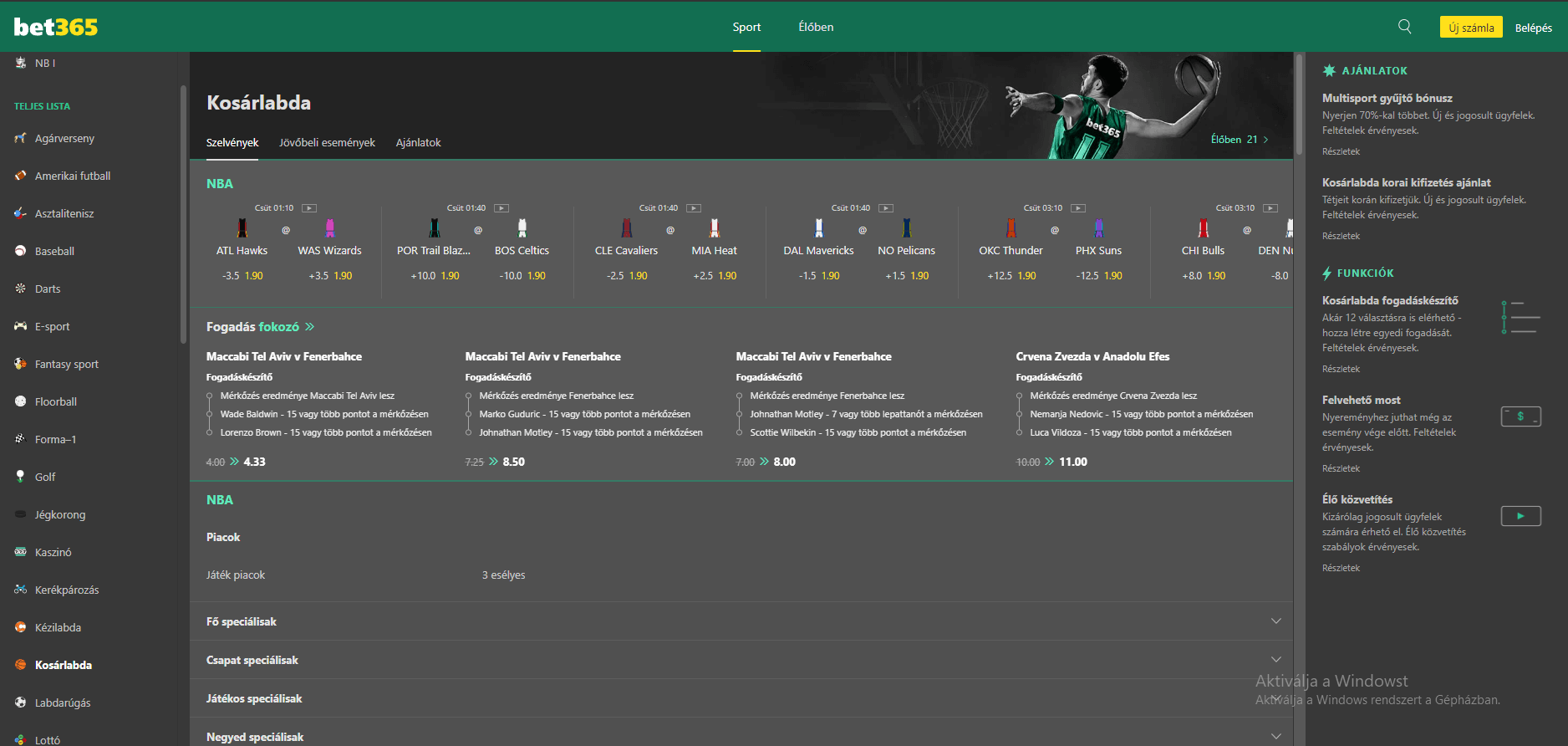Open Részletek under Multisport gyűjtő bónusz
This screenshot has height=746, width=1568.
click(x=1341, y=151)
